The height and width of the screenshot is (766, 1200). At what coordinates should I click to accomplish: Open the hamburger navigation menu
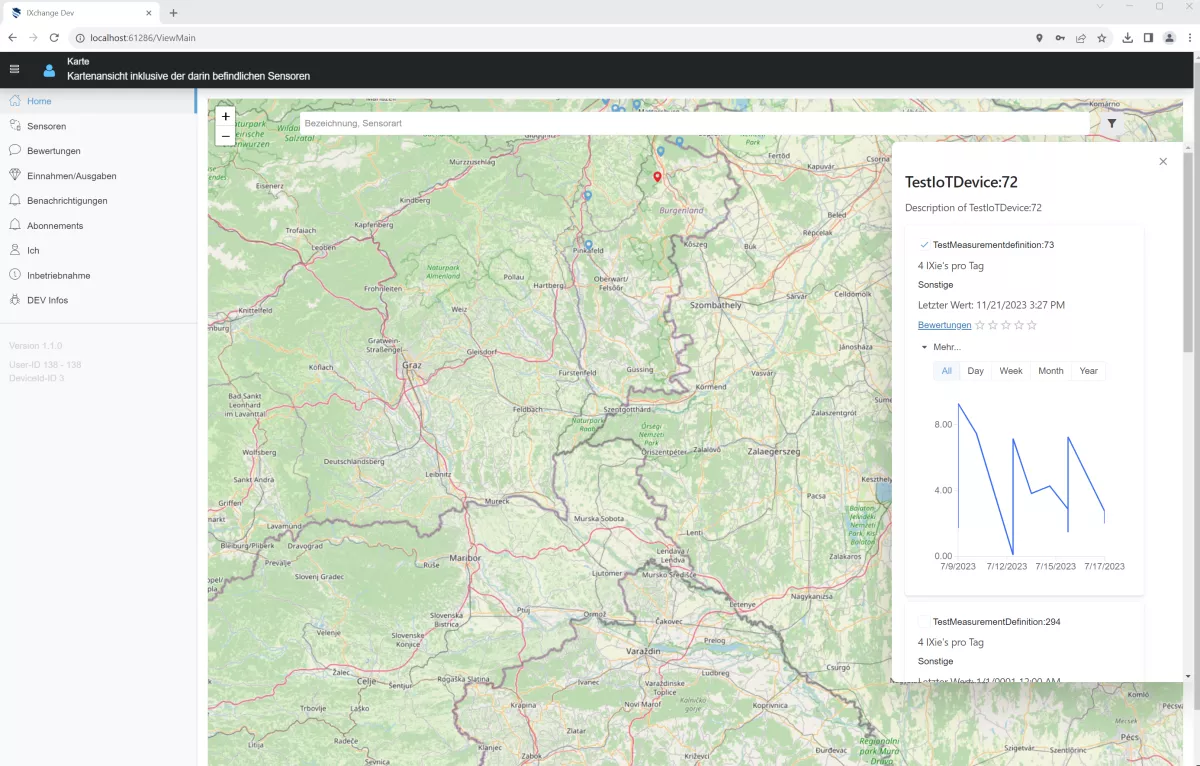[14, 69]
